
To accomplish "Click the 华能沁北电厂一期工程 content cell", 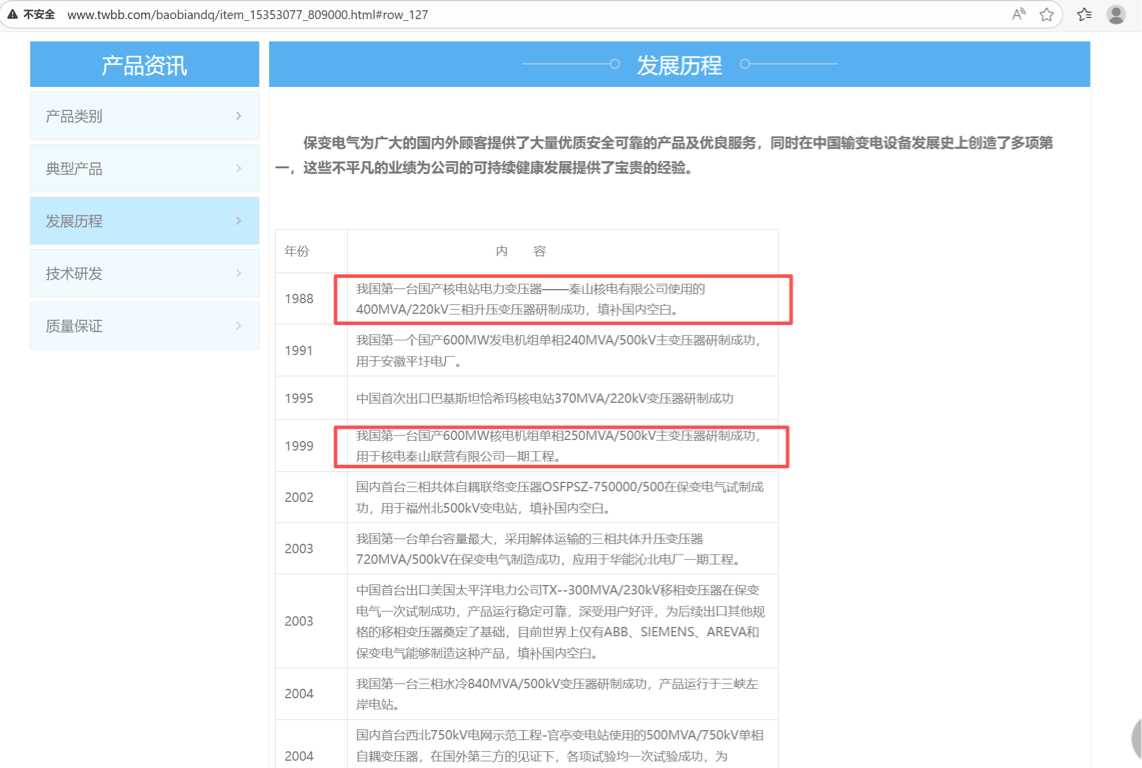I will (562, 549).
